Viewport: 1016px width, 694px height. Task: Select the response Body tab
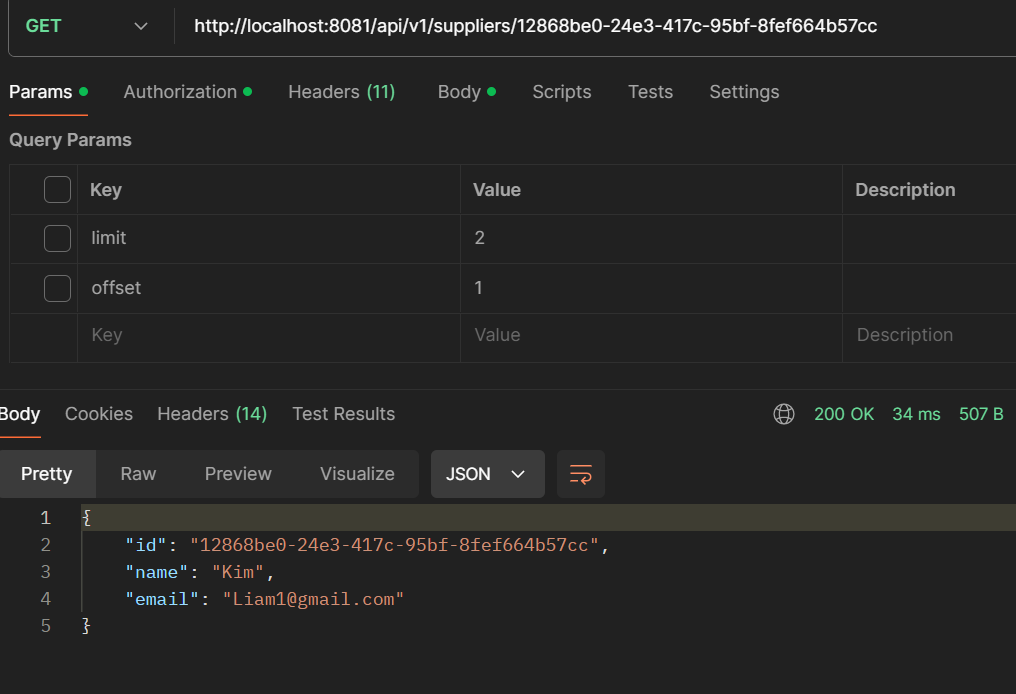[x=19, y=414]
